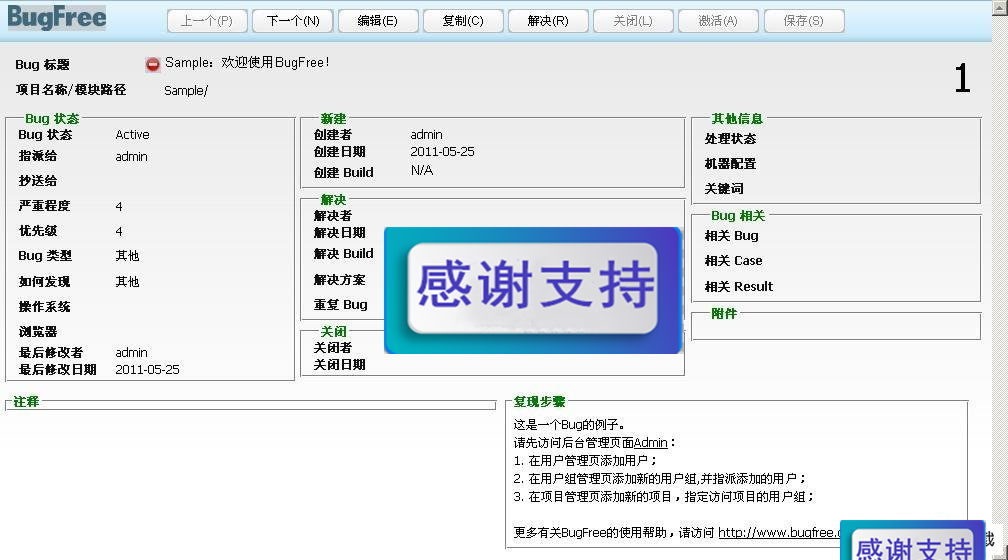The width and height of the screenshot is (1008, 560).
Task: Click the '操作系统' label
Action: click(x=44, y=307)
